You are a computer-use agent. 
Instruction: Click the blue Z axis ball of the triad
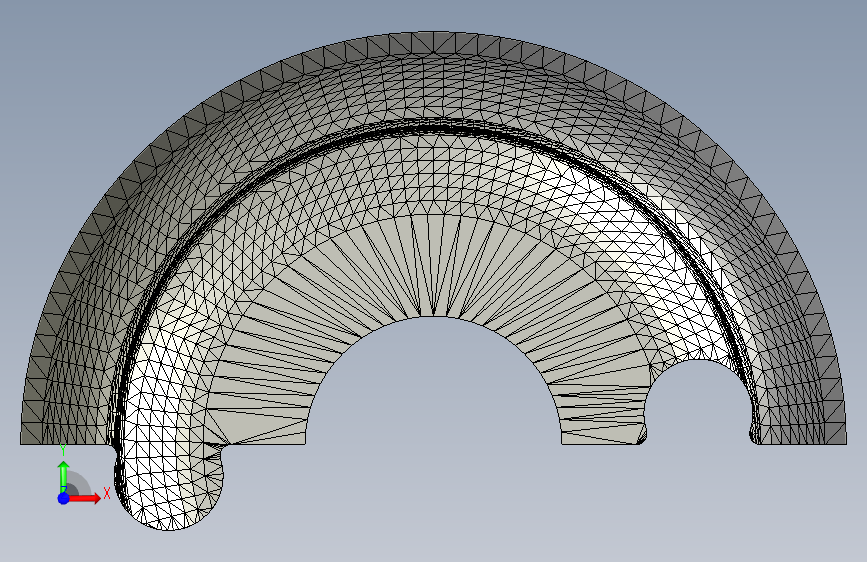tap(64, 498)
